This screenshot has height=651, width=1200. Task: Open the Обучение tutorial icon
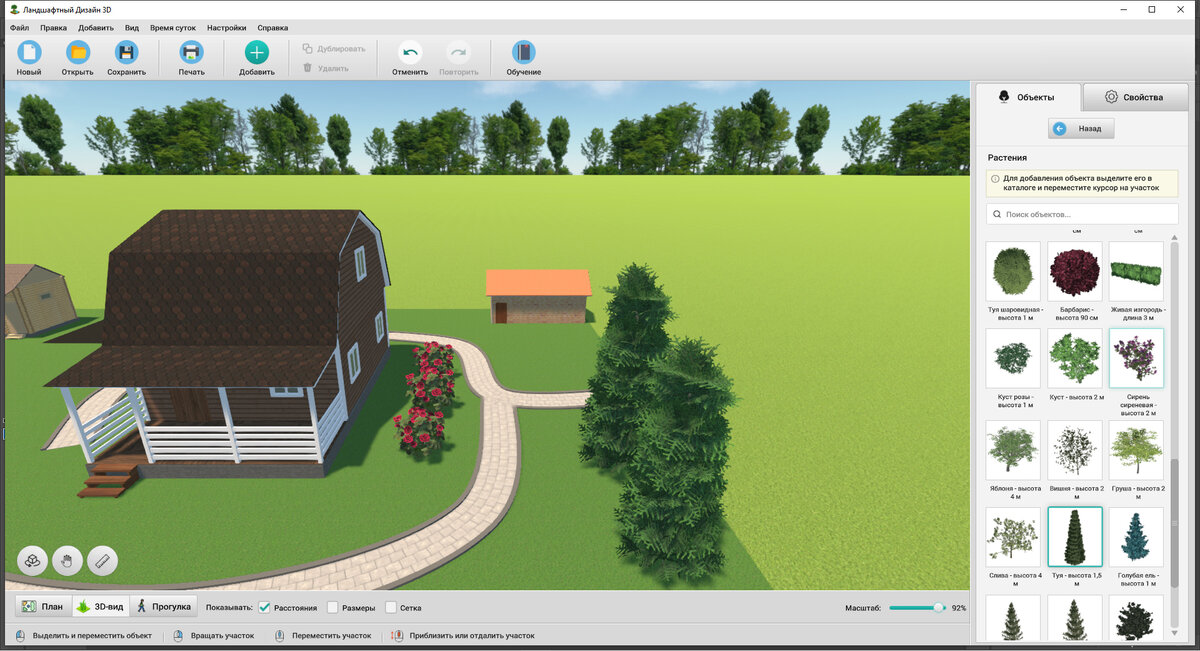(x=523, y=53)
